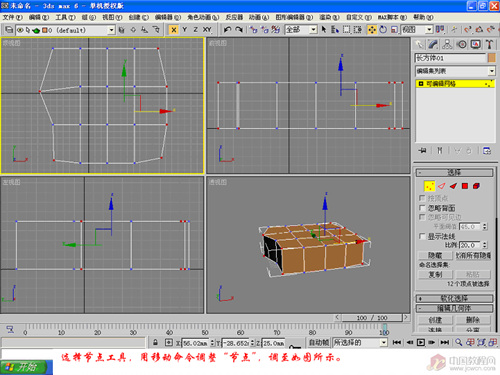Expand the modifier list dropdown

click(x=492, y=71)
